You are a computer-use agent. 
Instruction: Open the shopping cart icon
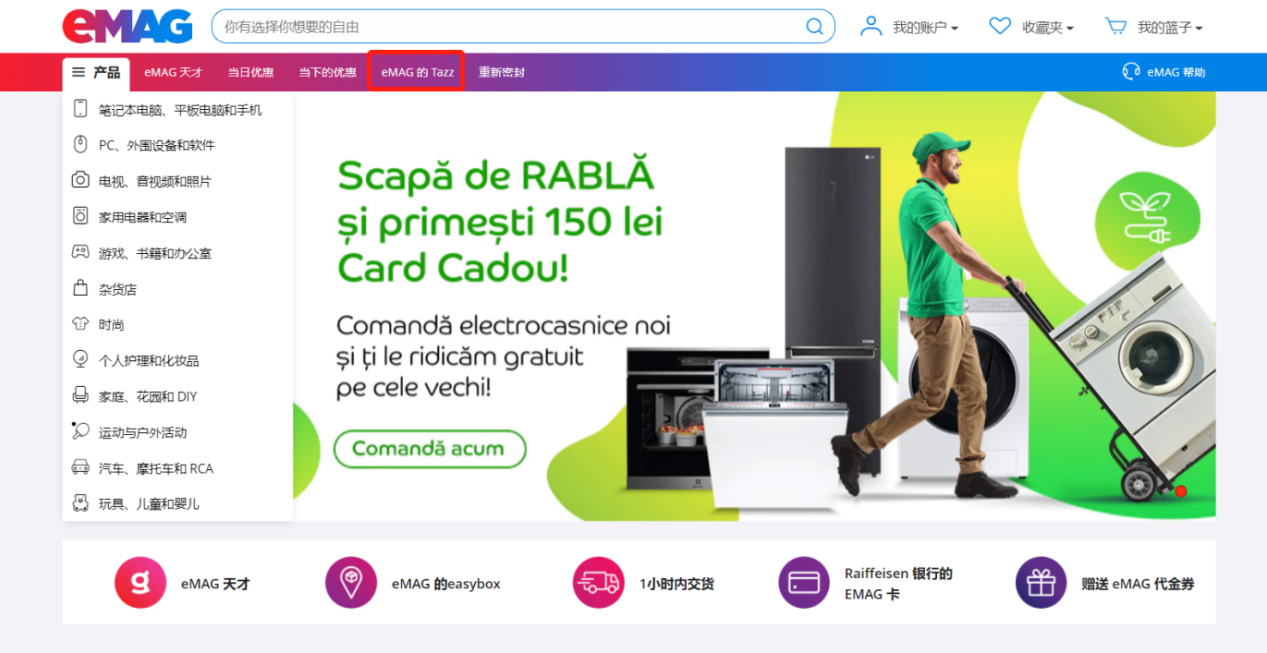point(1116,26)
